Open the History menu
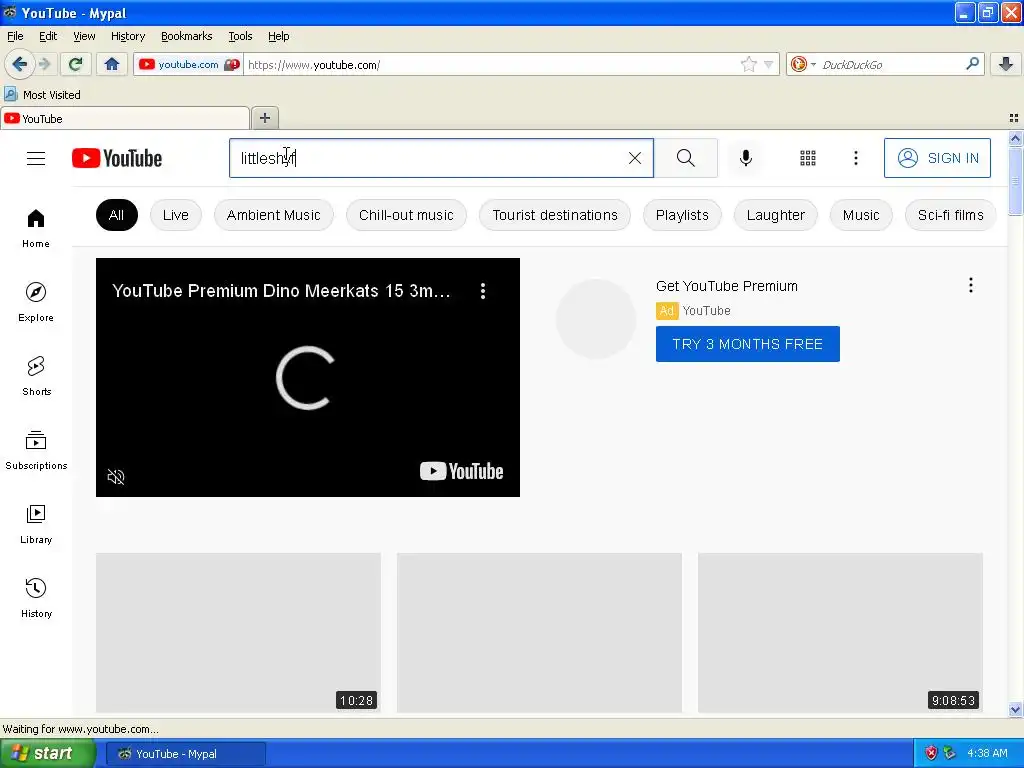The width and height of the screenshot is (1024, 768). click(128, 36)
